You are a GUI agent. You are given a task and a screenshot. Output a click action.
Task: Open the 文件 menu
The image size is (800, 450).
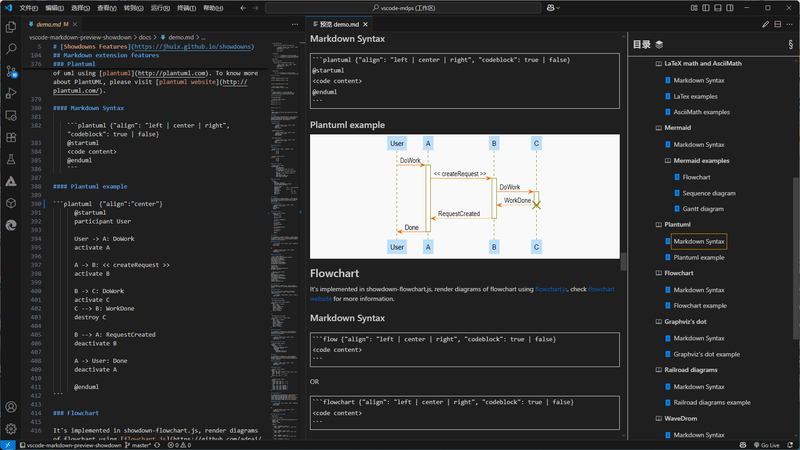(29, 8)
